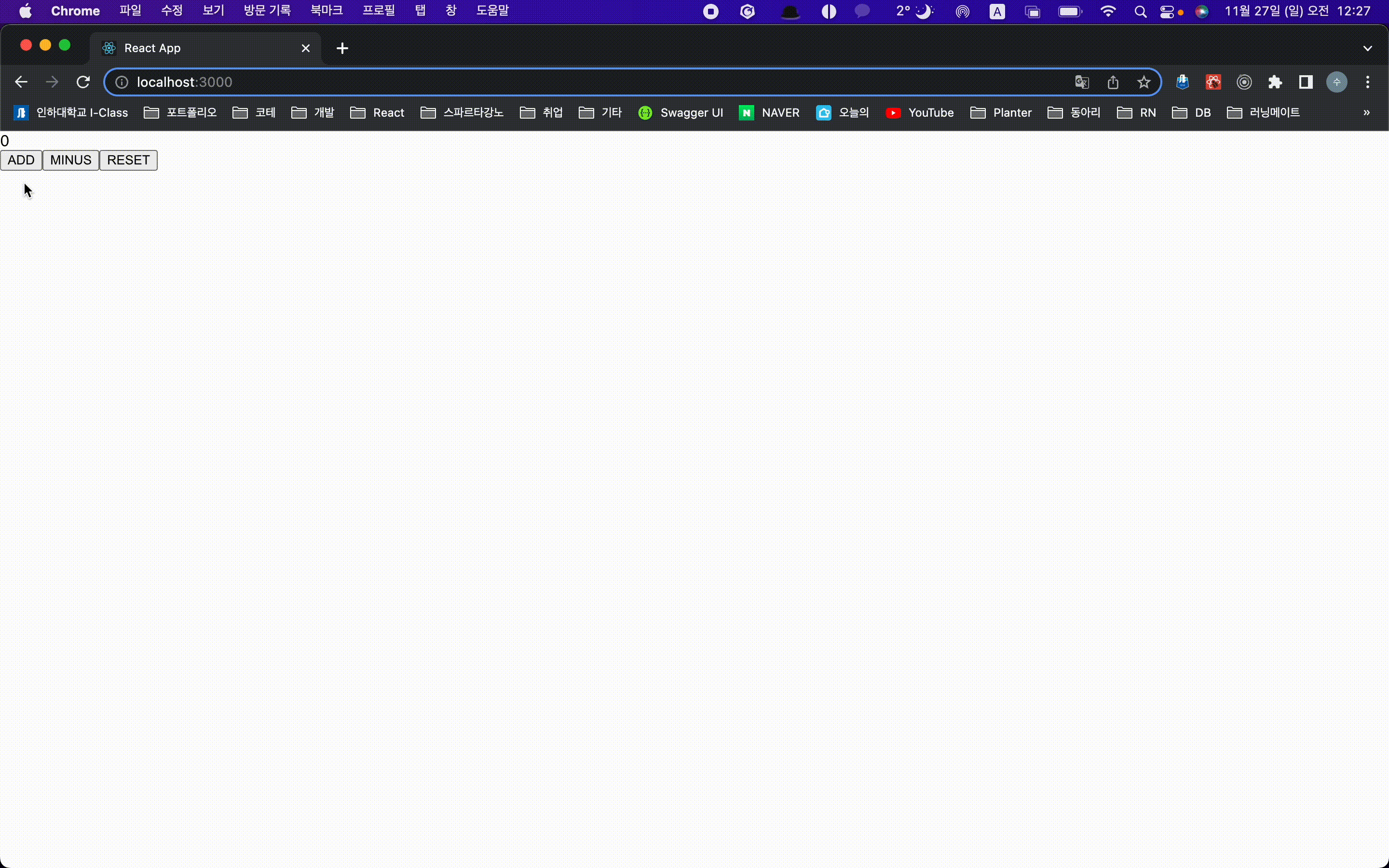Viewport: 1389px width, 868px height.
Task: Toggle the Chrome side panel icon
Action: pos(1306,82)
